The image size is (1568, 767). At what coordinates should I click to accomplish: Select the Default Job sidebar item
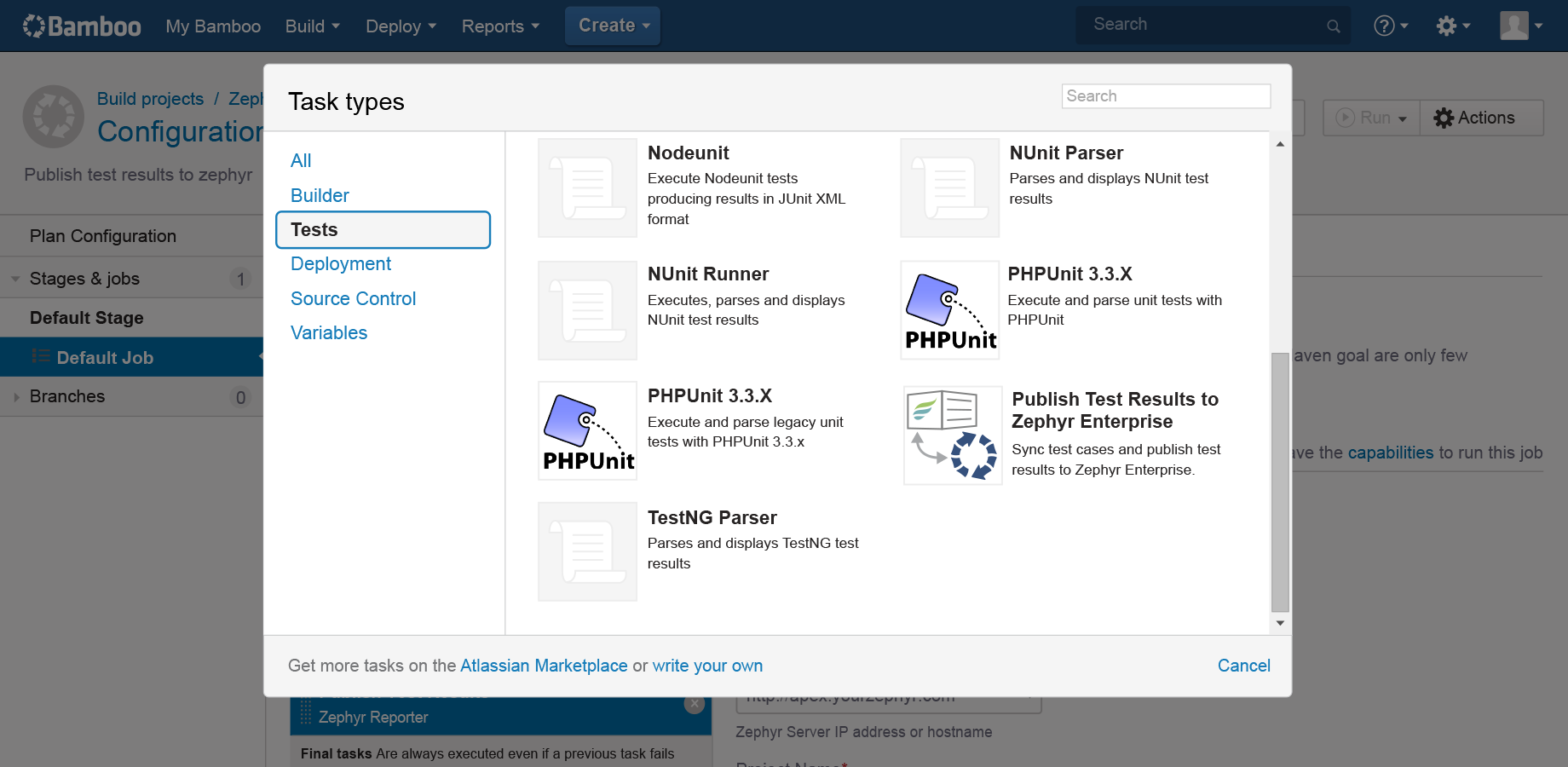point(131,357)
